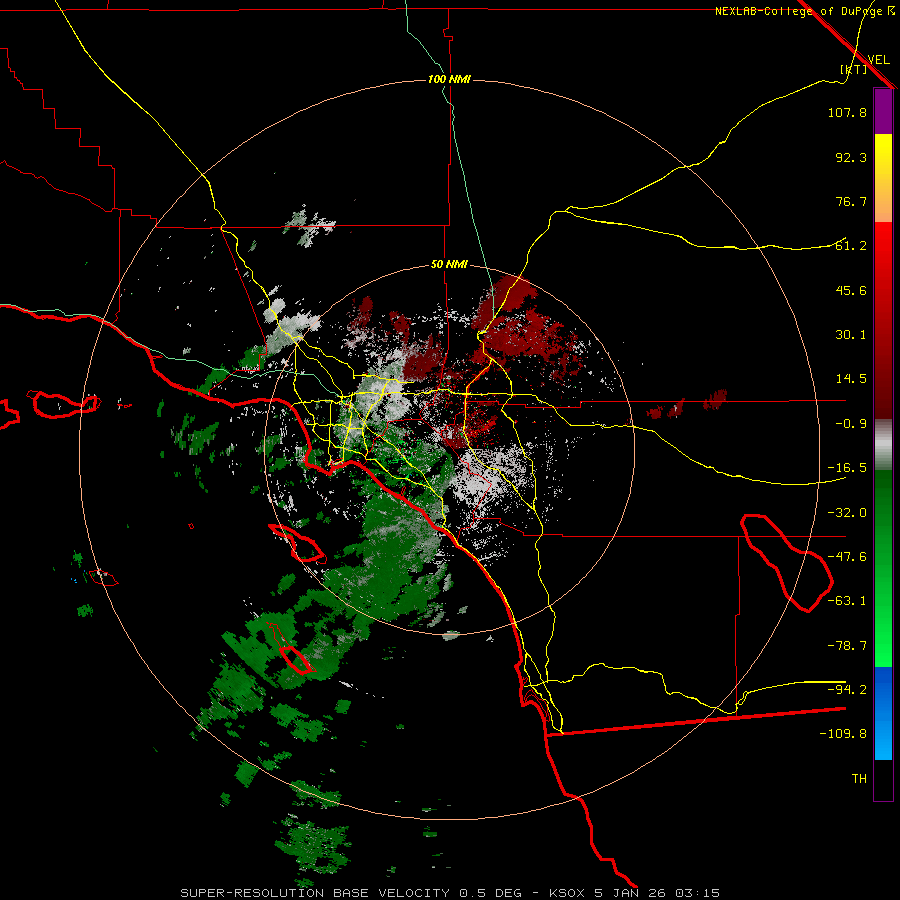Click the TH legend label
This screenshot has height=900, width=900.
[x=859, y=779]
